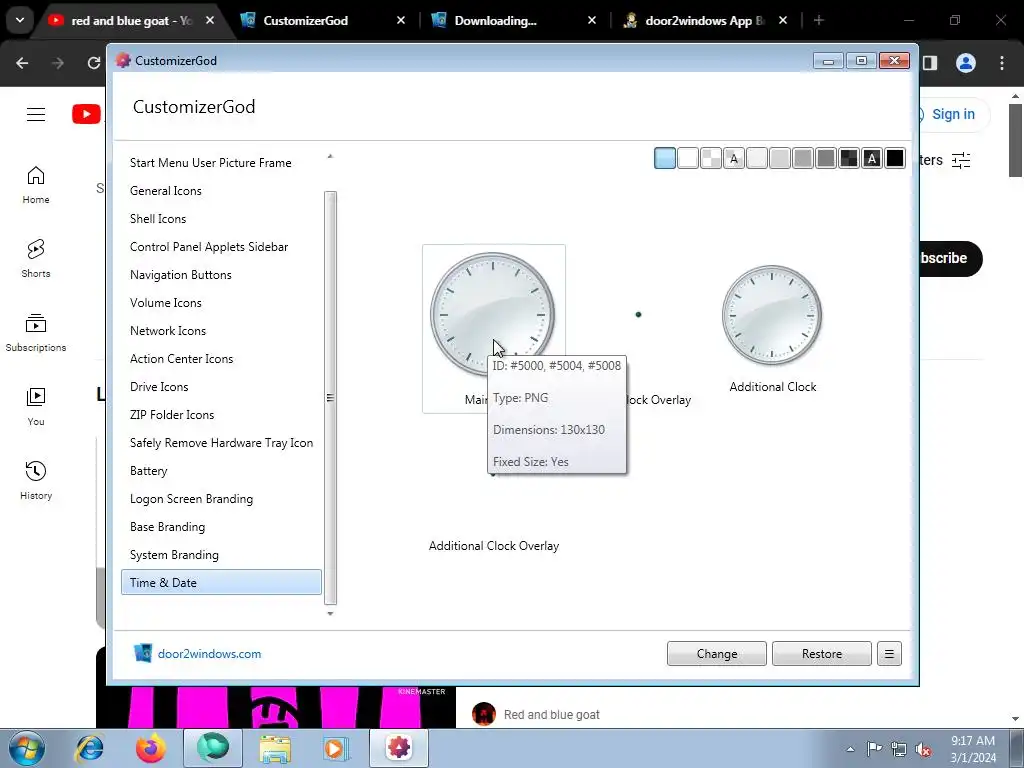Image resolution: width=1024 pixels, height=768 pixels.
Task: Open Windows Media Player from taskbar
Action: pos(335,748)
